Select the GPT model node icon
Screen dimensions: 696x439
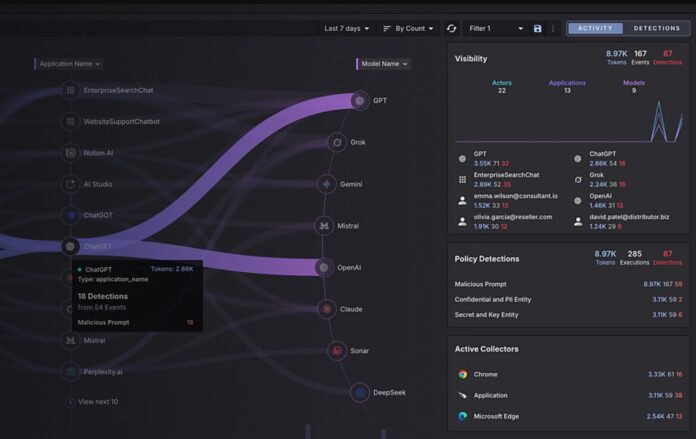(x=360, y=101)
